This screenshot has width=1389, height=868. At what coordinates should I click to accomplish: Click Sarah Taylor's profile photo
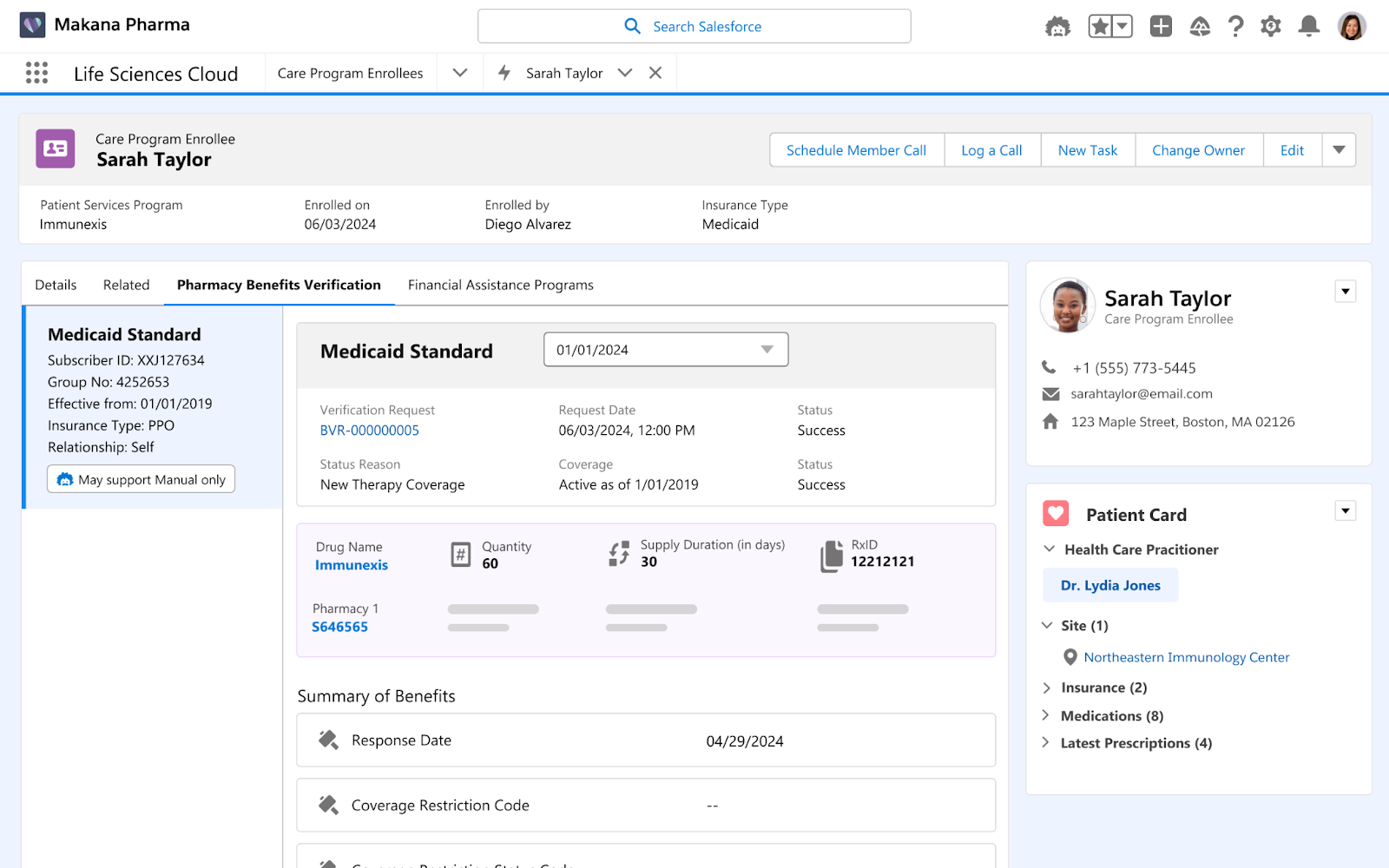tap(1068, 306)
